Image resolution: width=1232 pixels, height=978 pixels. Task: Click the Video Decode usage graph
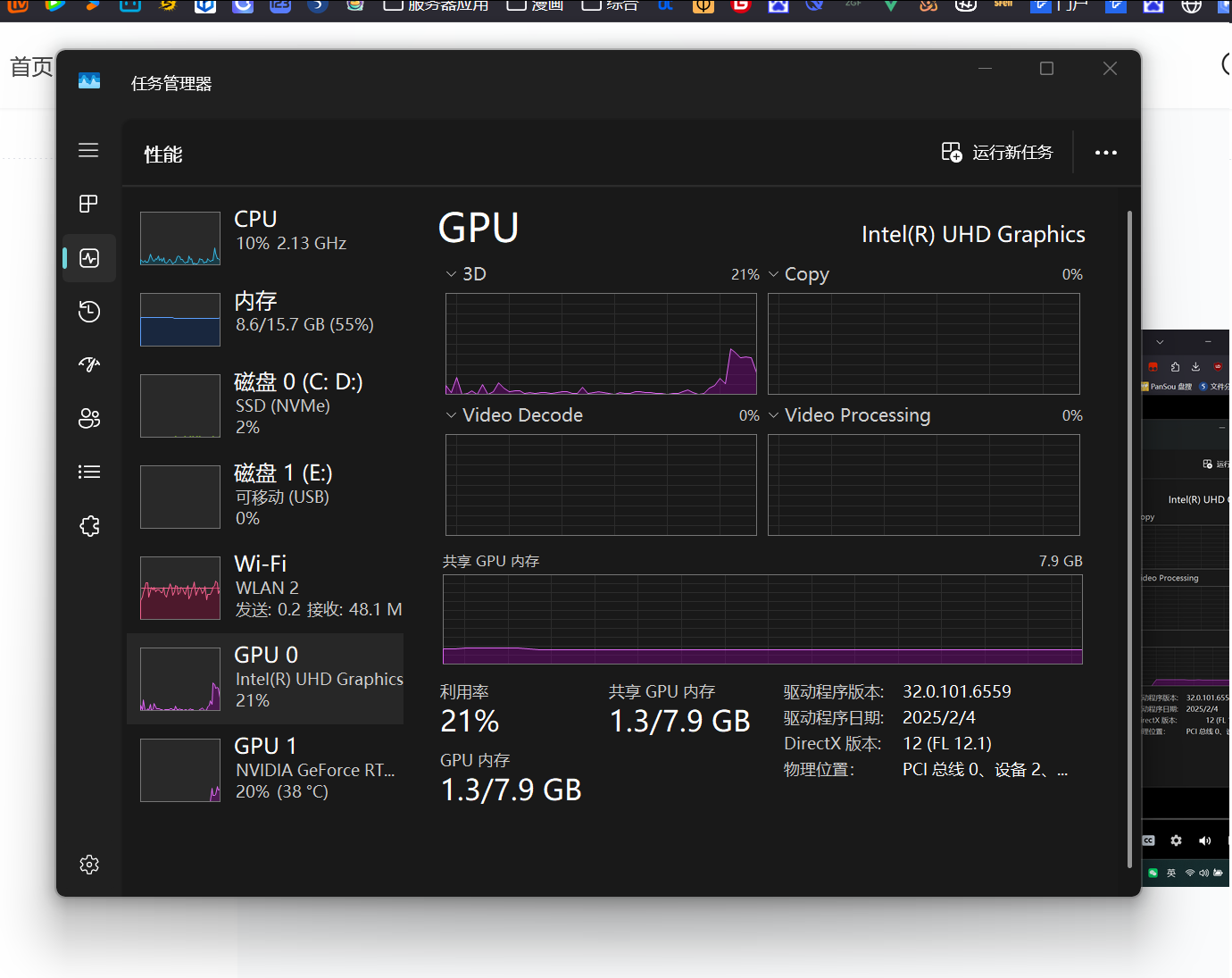(x=601, y=485)
